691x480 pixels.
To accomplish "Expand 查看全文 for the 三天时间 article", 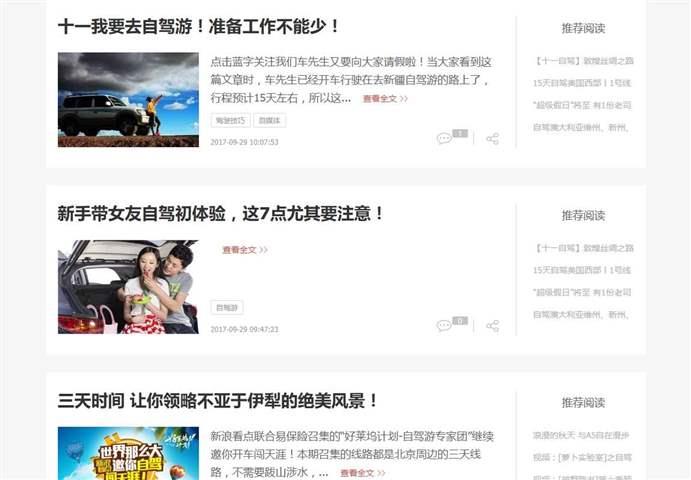I will (362, 473).
